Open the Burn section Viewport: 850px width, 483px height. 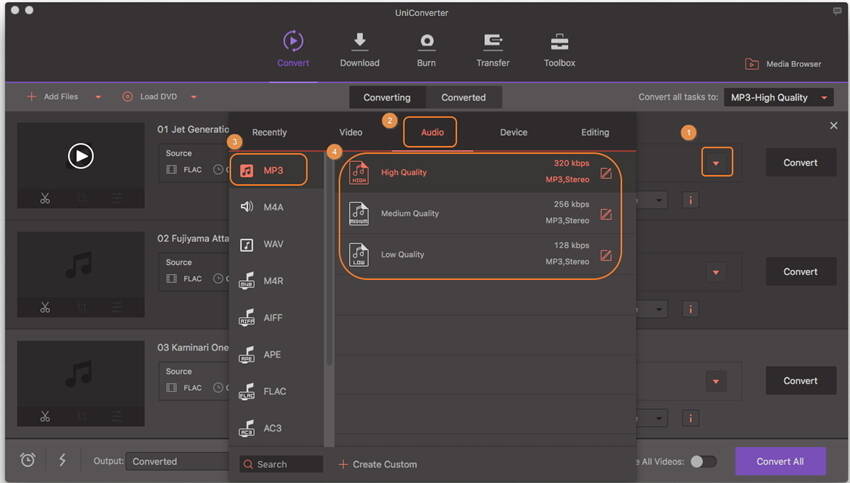pyautogui.click(x=426, y=50)
